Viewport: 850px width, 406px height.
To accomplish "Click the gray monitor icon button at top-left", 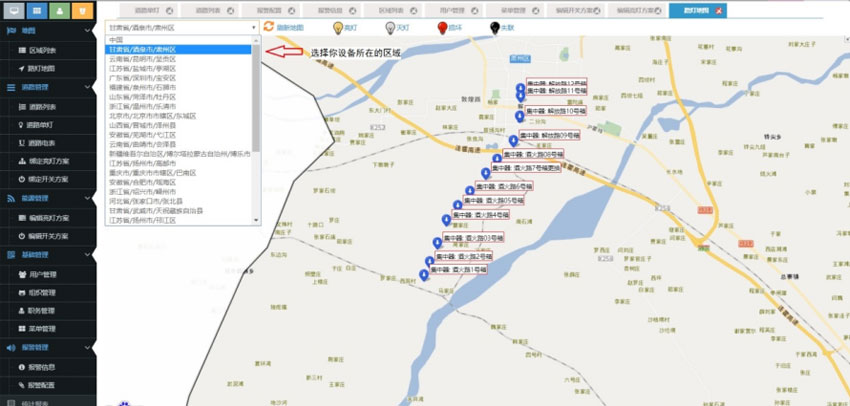I will [12, 11].
